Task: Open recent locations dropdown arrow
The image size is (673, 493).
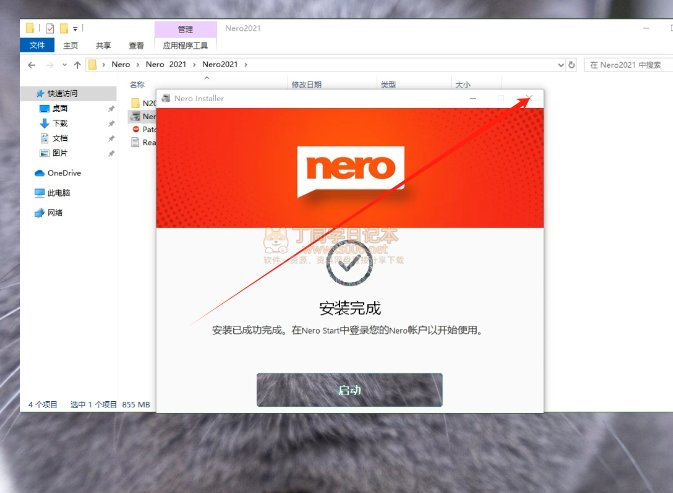Action: (64, 65)
